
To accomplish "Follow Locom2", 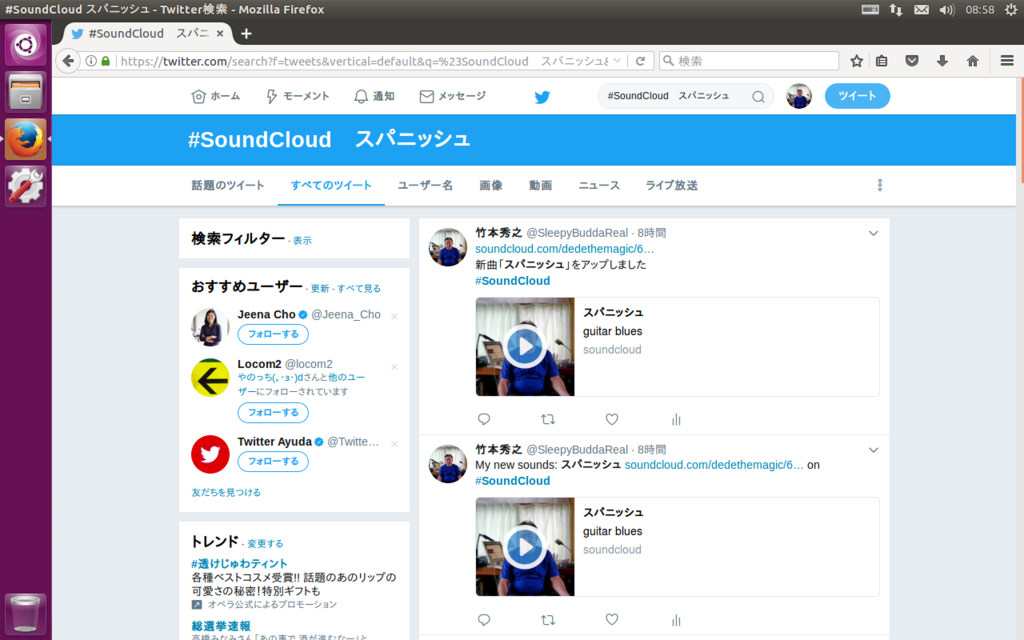I will 273,413.
